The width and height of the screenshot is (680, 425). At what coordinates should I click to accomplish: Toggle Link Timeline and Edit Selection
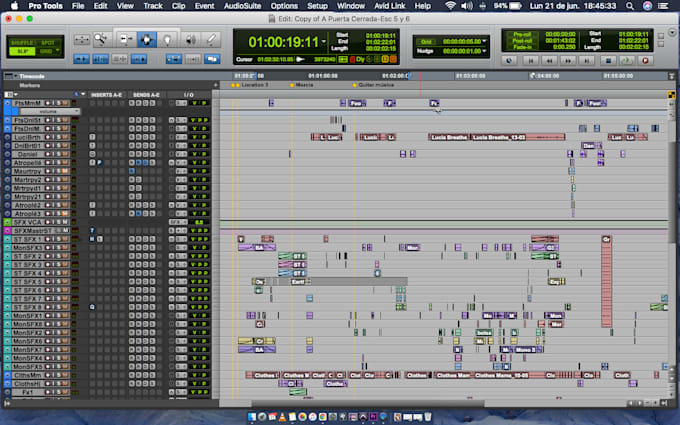coord(101,59)
